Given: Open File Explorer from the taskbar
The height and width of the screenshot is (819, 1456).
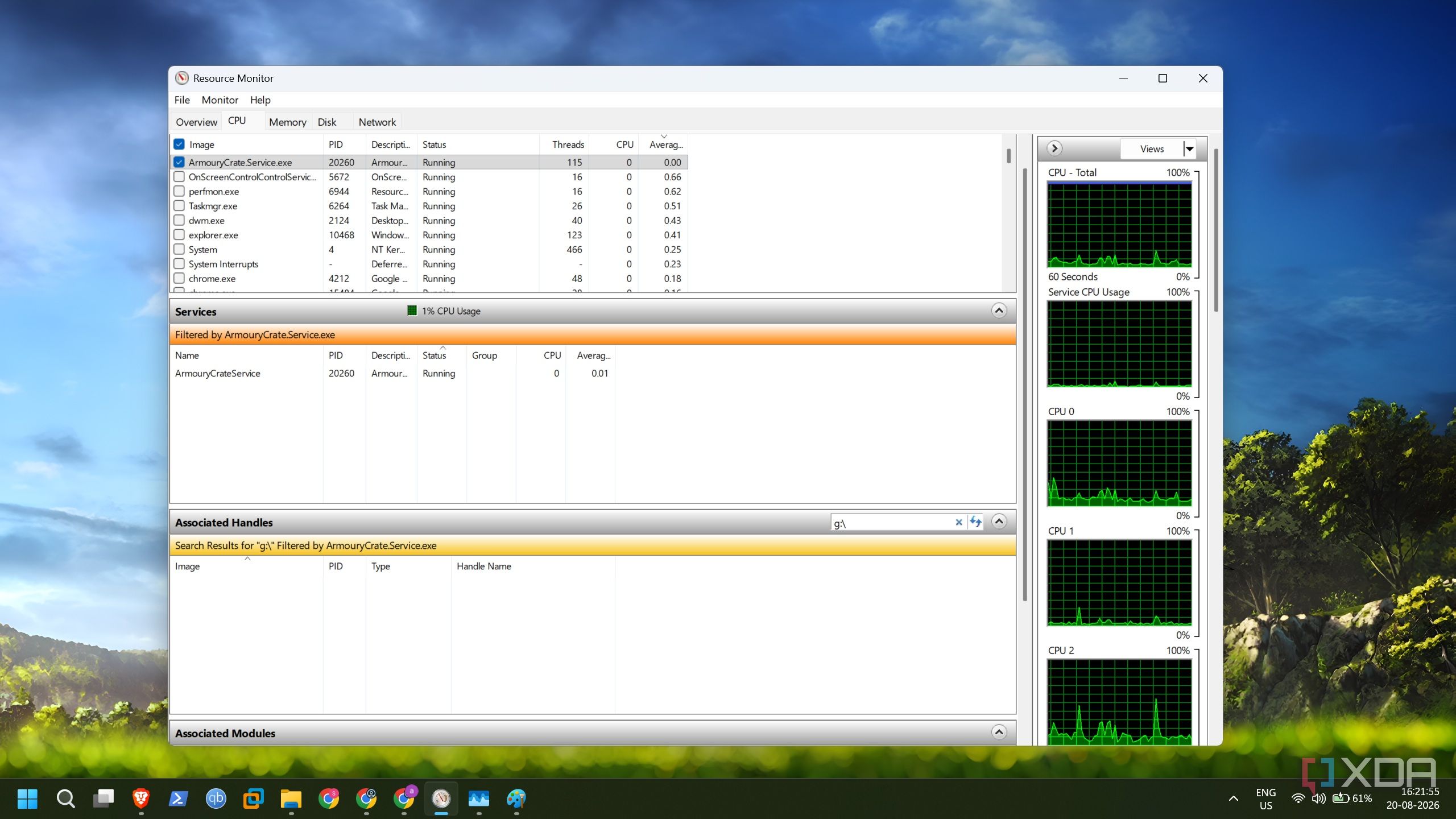Looking at the screenshot, I should pyautogui.click(x=291, y=799).
